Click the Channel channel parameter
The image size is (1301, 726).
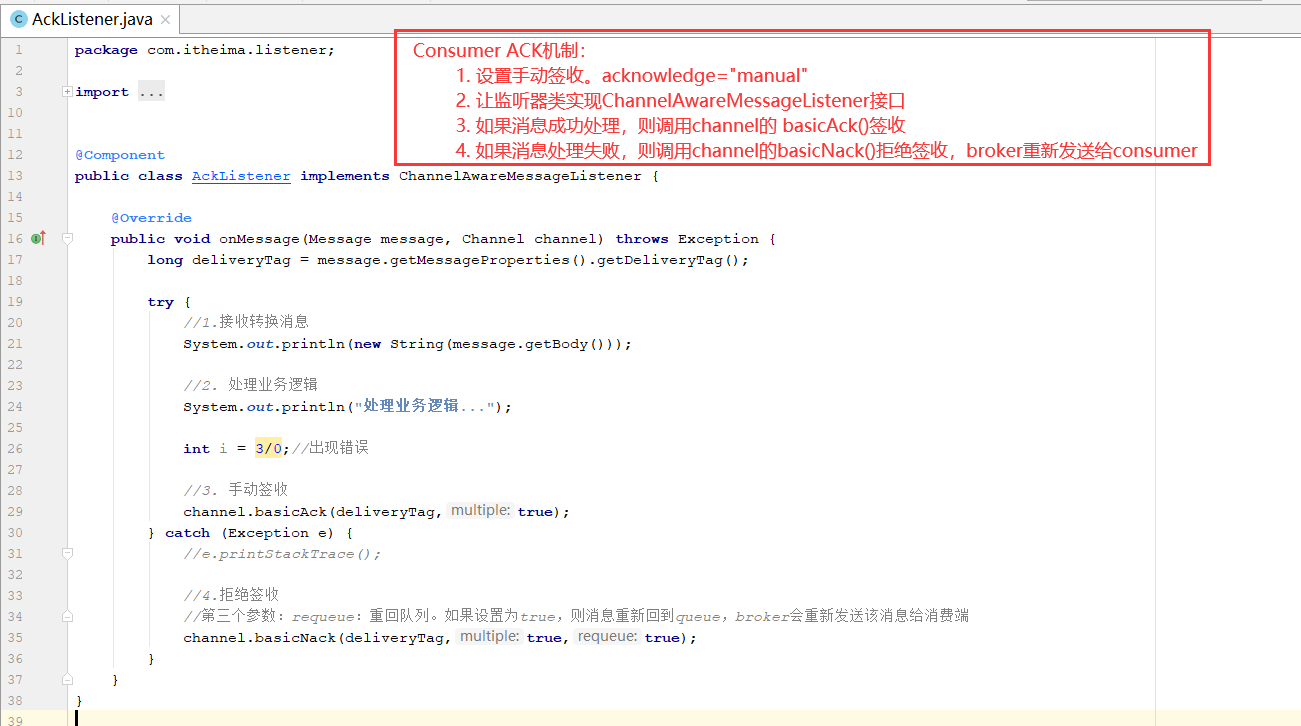[529, 239]
